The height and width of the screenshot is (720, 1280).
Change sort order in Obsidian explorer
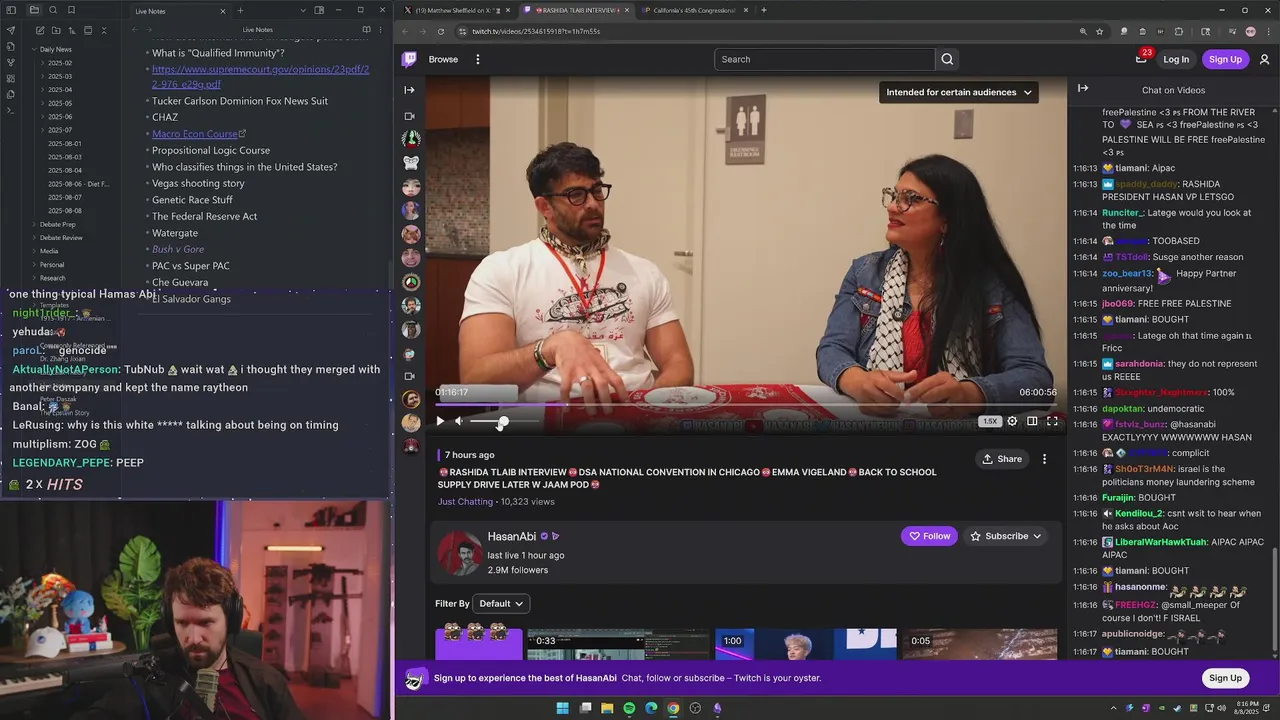71,30
